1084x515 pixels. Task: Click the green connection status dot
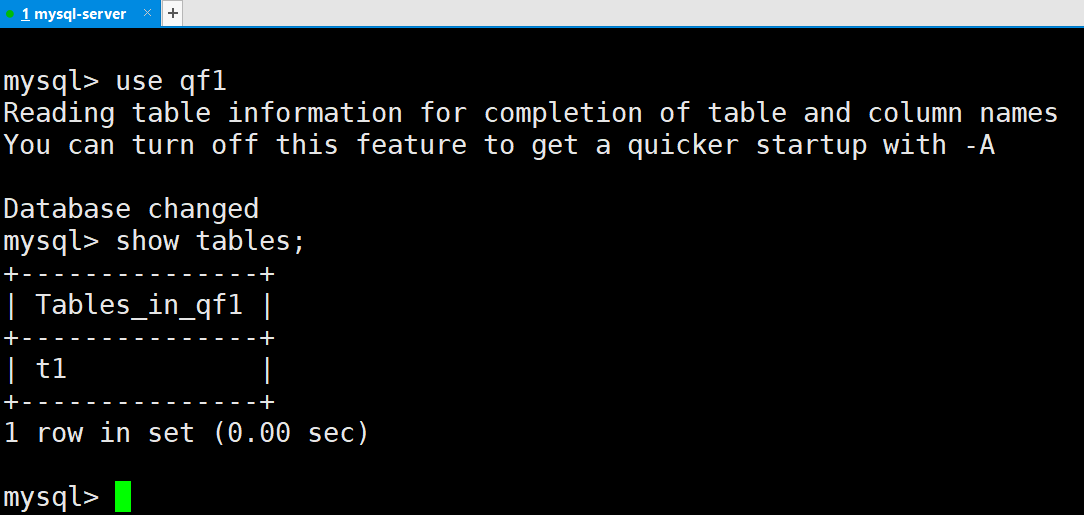point(10,14)
